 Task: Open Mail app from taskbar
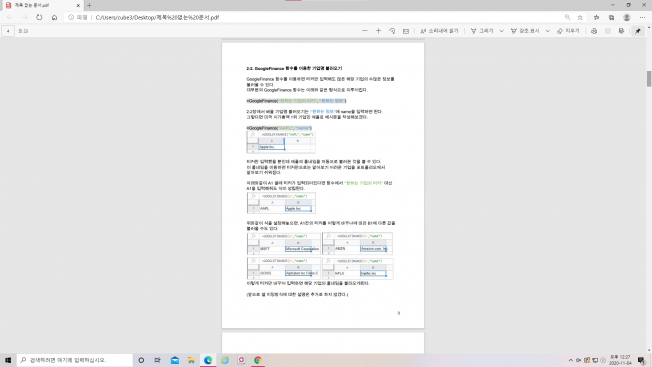(x=175, y=360)
